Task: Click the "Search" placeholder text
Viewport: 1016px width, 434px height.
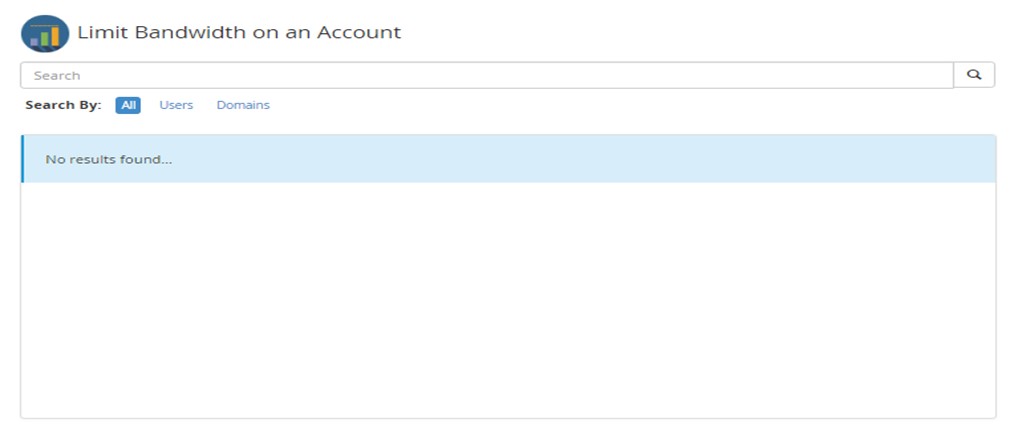Action: coord(57,75)
